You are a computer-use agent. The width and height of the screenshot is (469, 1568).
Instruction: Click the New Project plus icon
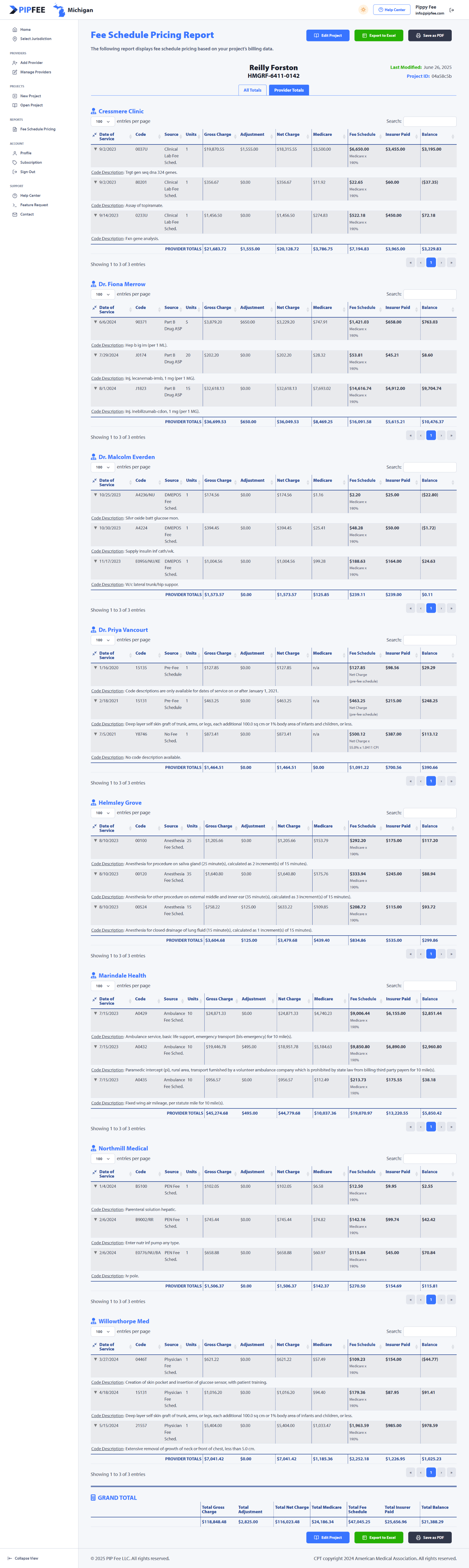point(15,96)
